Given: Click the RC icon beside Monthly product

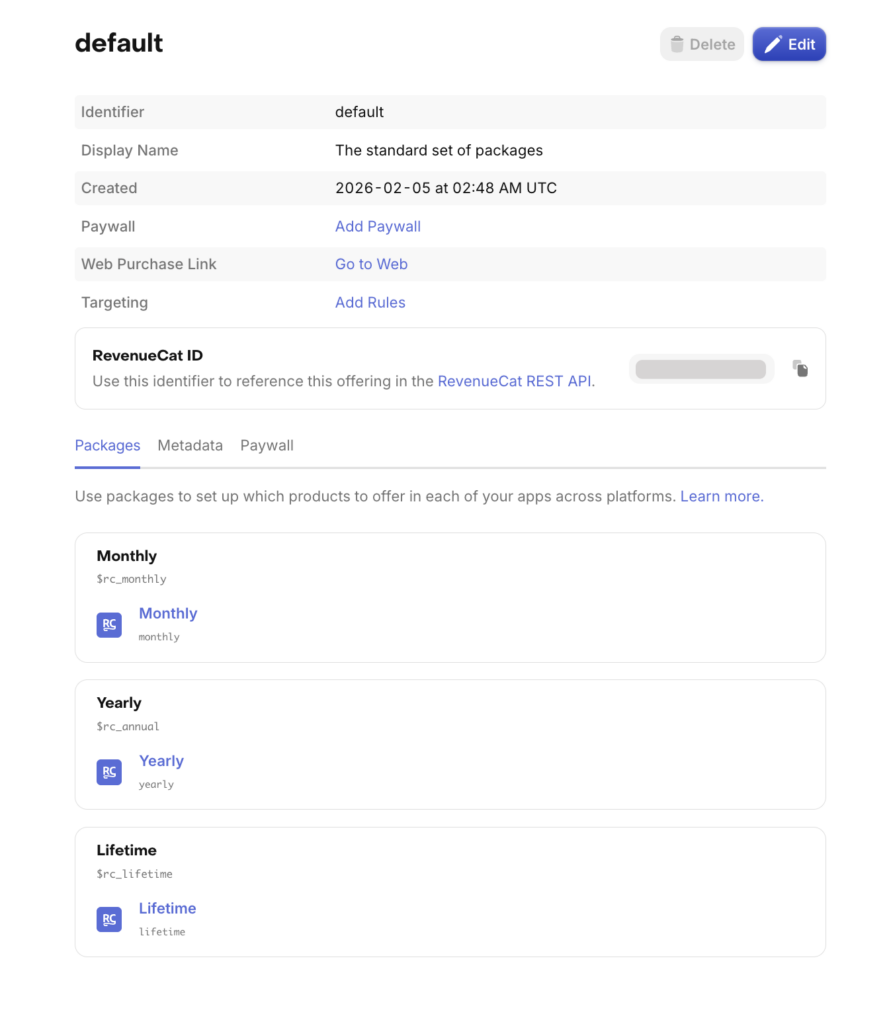Looking at the screenshot, I should [x=109, y=625].
